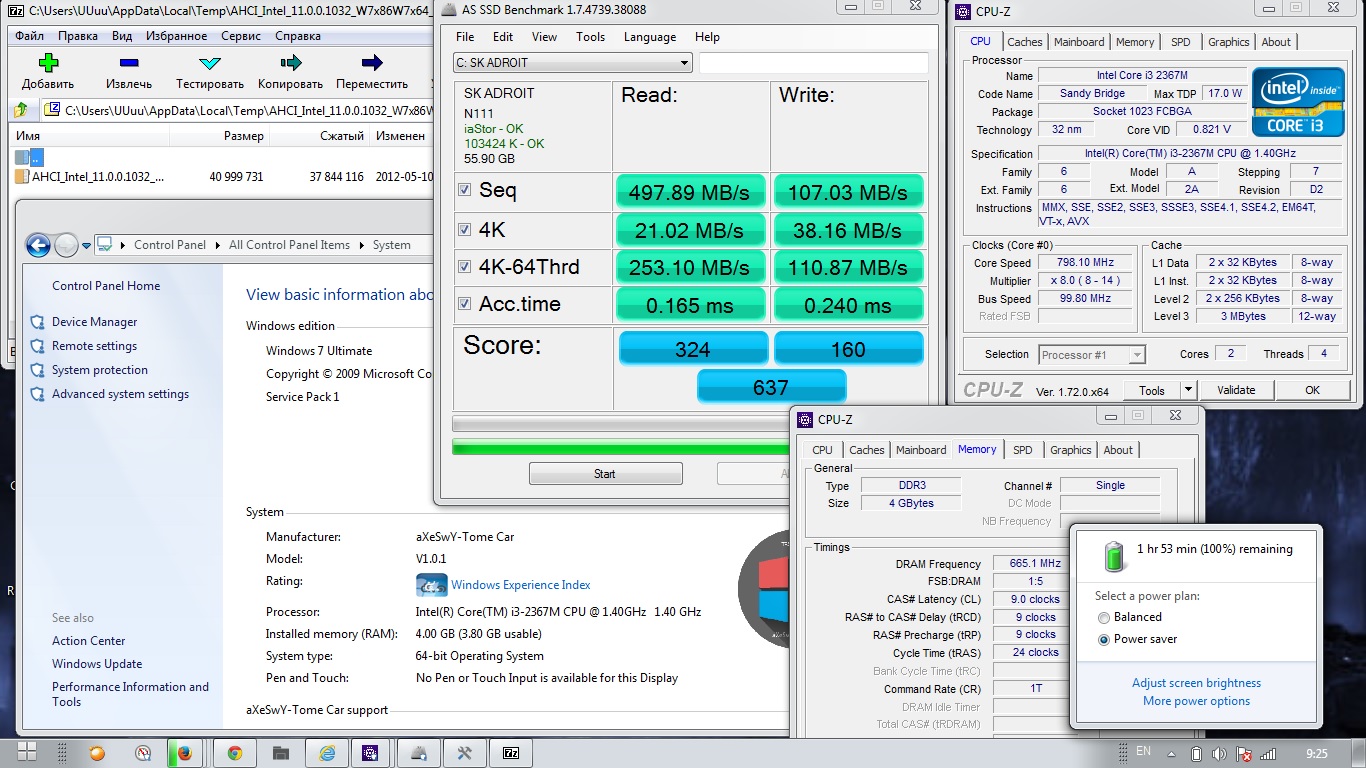Open Internet Explorer from the taskbar
Viewport: 1366px width, 768px height.
pos(326,753)
